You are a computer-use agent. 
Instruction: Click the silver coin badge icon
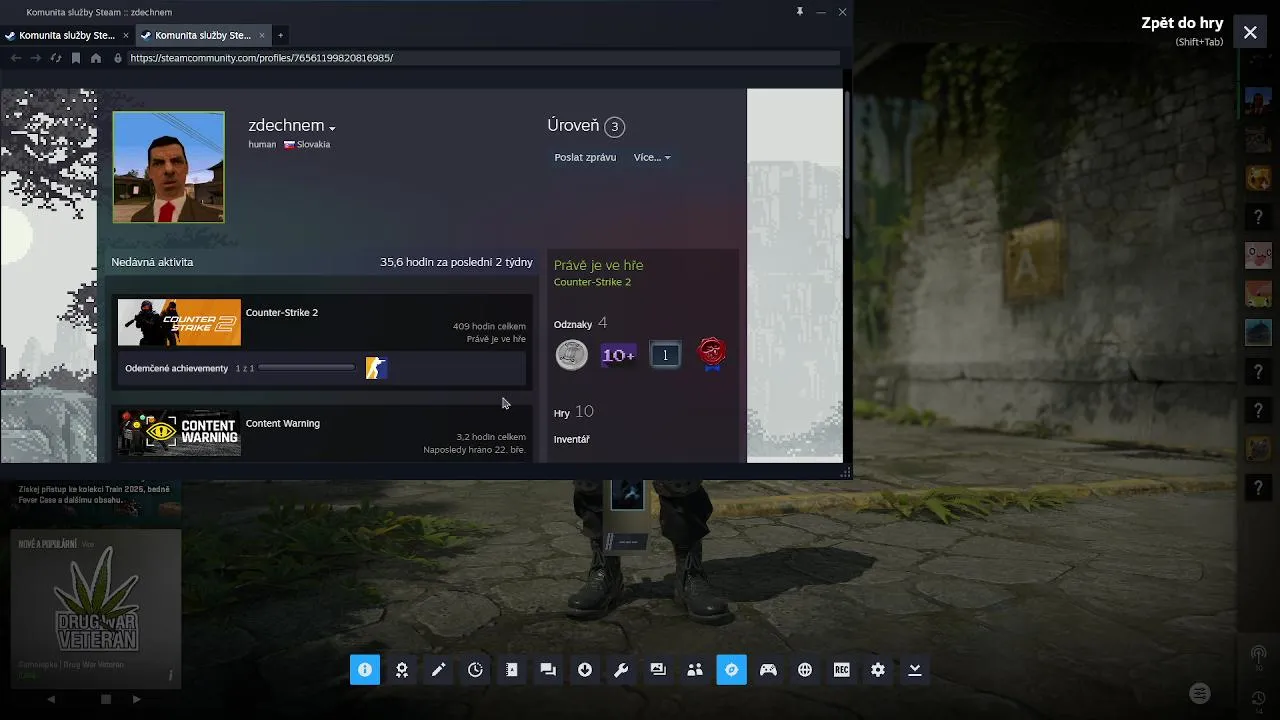(572, 354)
